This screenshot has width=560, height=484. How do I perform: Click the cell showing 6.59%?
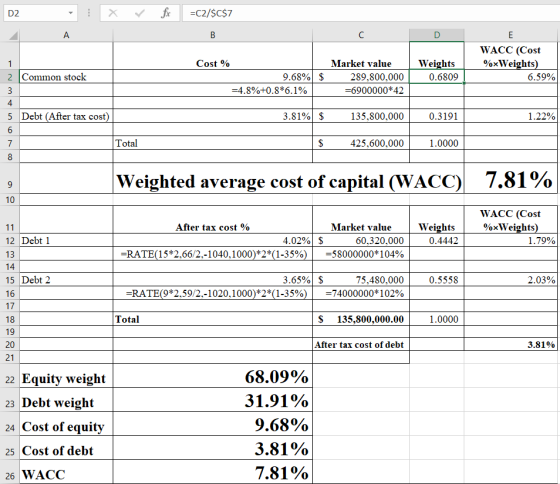point(511,77)
